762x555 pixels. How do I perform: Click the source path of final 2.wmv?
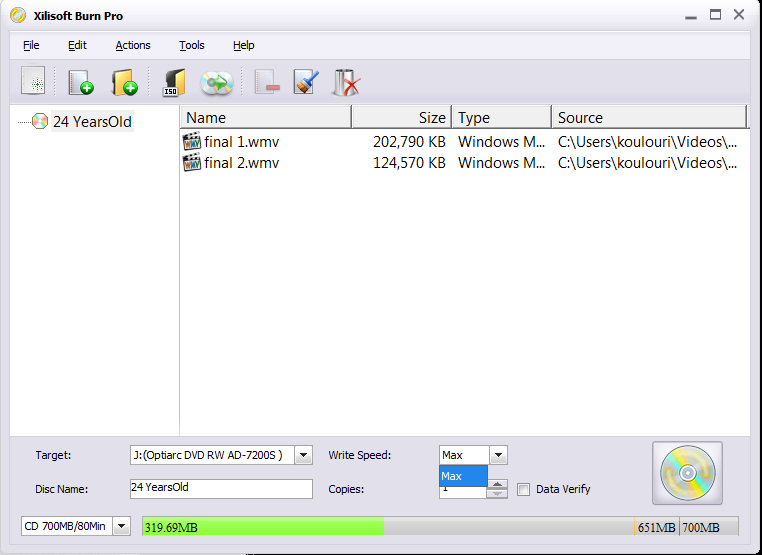647,163
